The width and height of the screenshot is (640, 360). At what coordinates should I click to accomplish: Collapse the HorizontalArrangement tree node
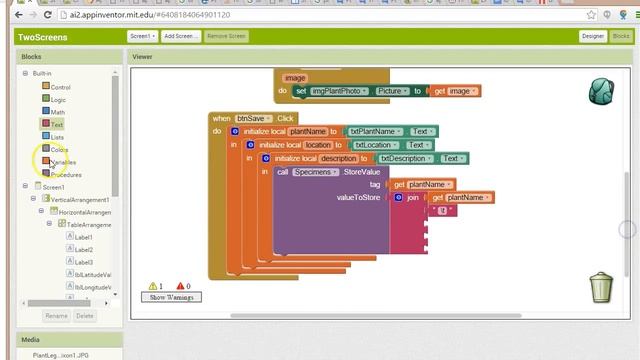coord(41,211)
